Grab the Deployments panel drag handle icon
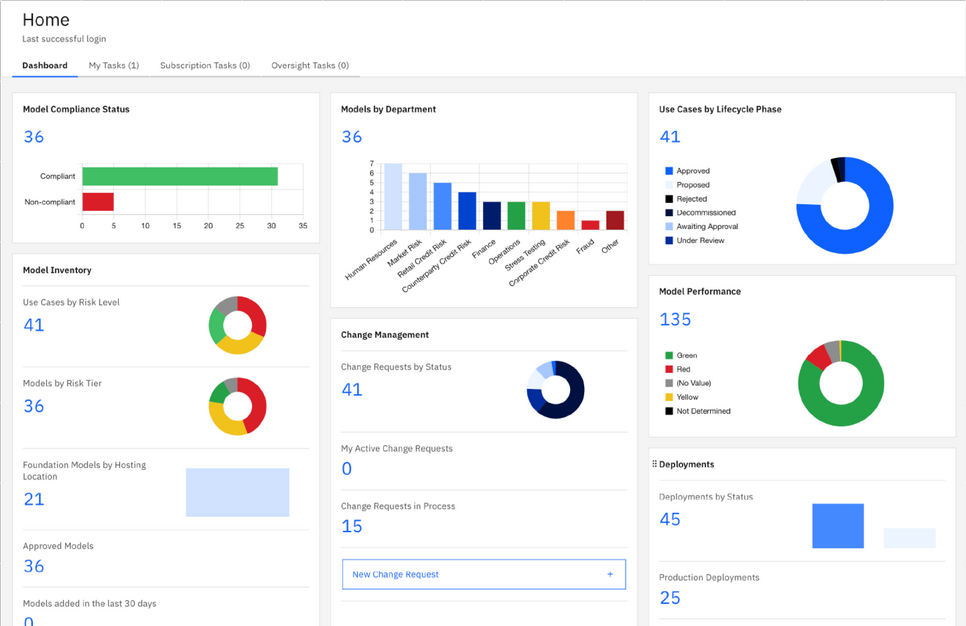The image size is (966, 626). 654,464
